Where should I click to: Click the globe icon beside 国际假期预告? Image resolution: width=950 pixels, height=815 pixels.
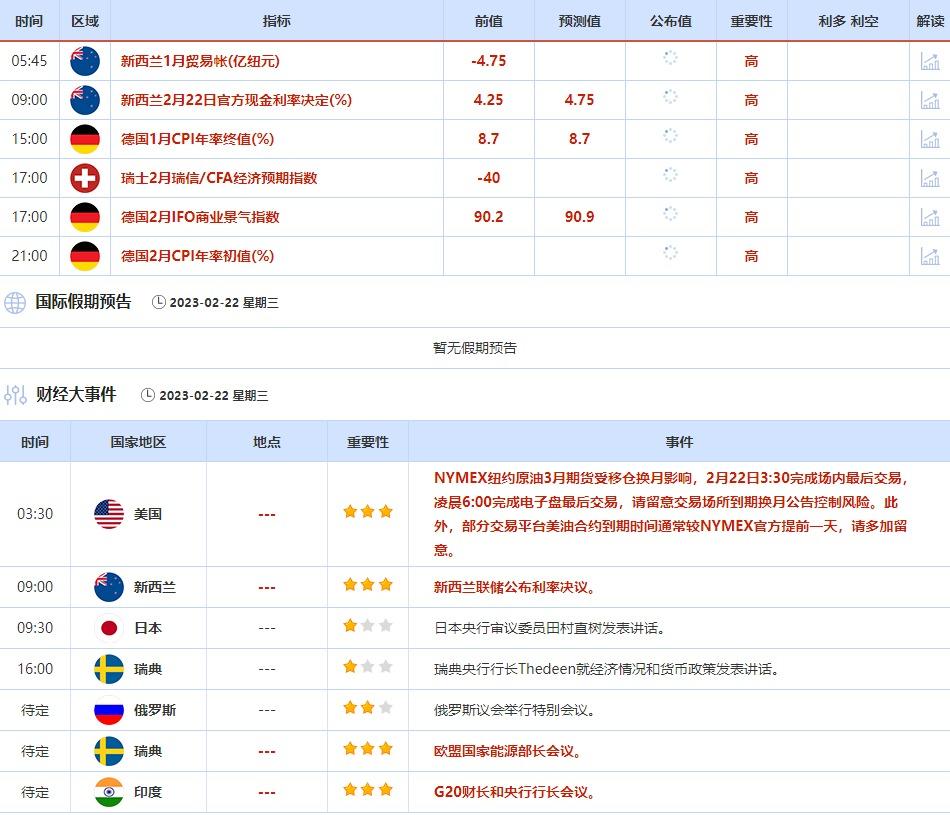[x=15, y=302]
